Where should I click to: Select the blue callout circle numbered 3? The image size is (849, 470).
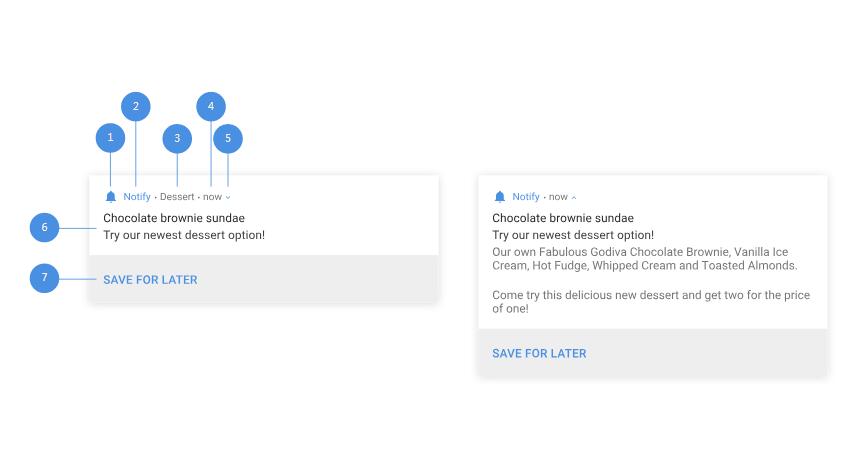[177, 139]
